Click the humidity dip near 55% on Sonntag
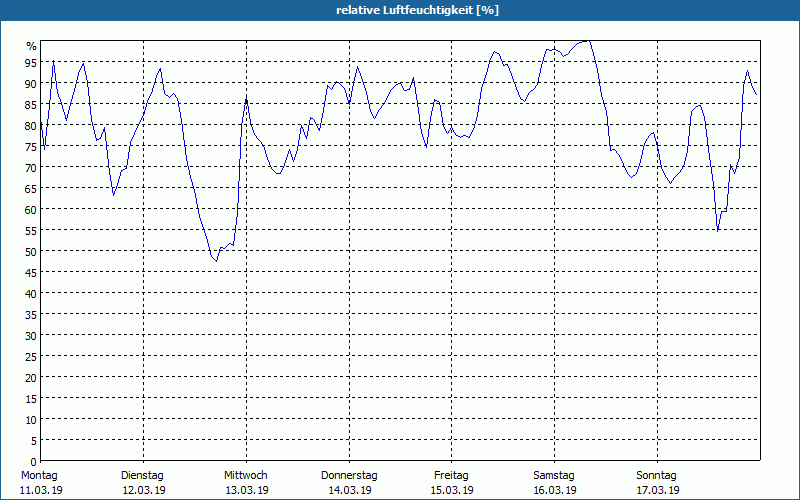800x500 pixels. click(718, 231)
